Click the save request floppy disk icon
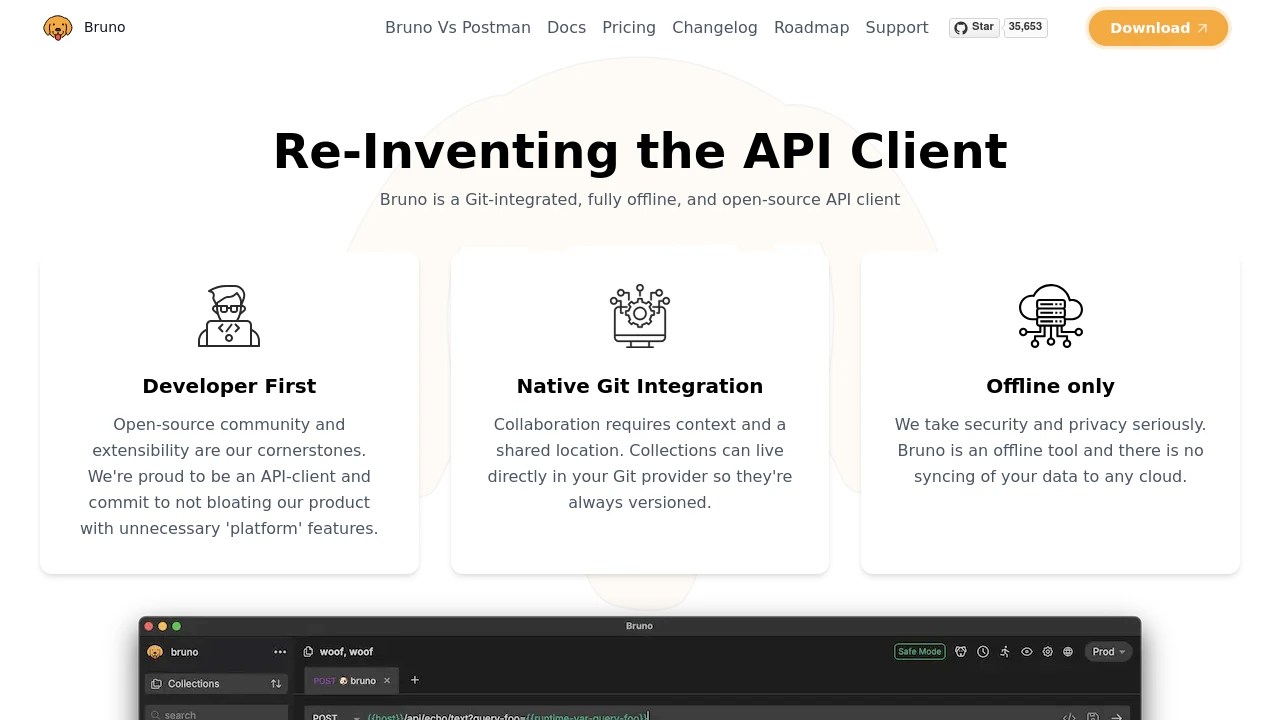The width and height of the screenshot is (1280, 720). point(1093,716)
